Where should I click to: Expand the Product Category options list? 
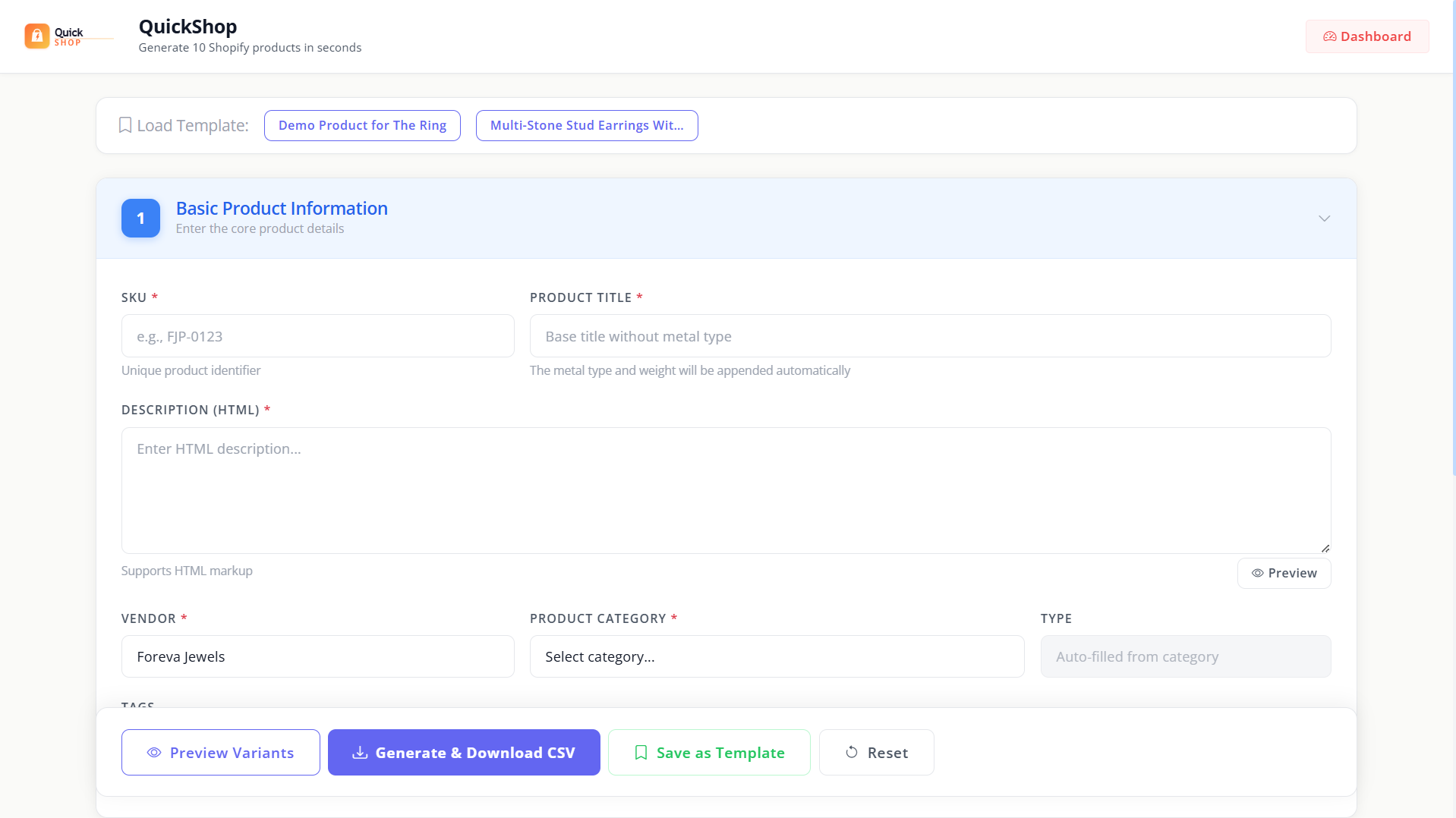tap(777, 656)
